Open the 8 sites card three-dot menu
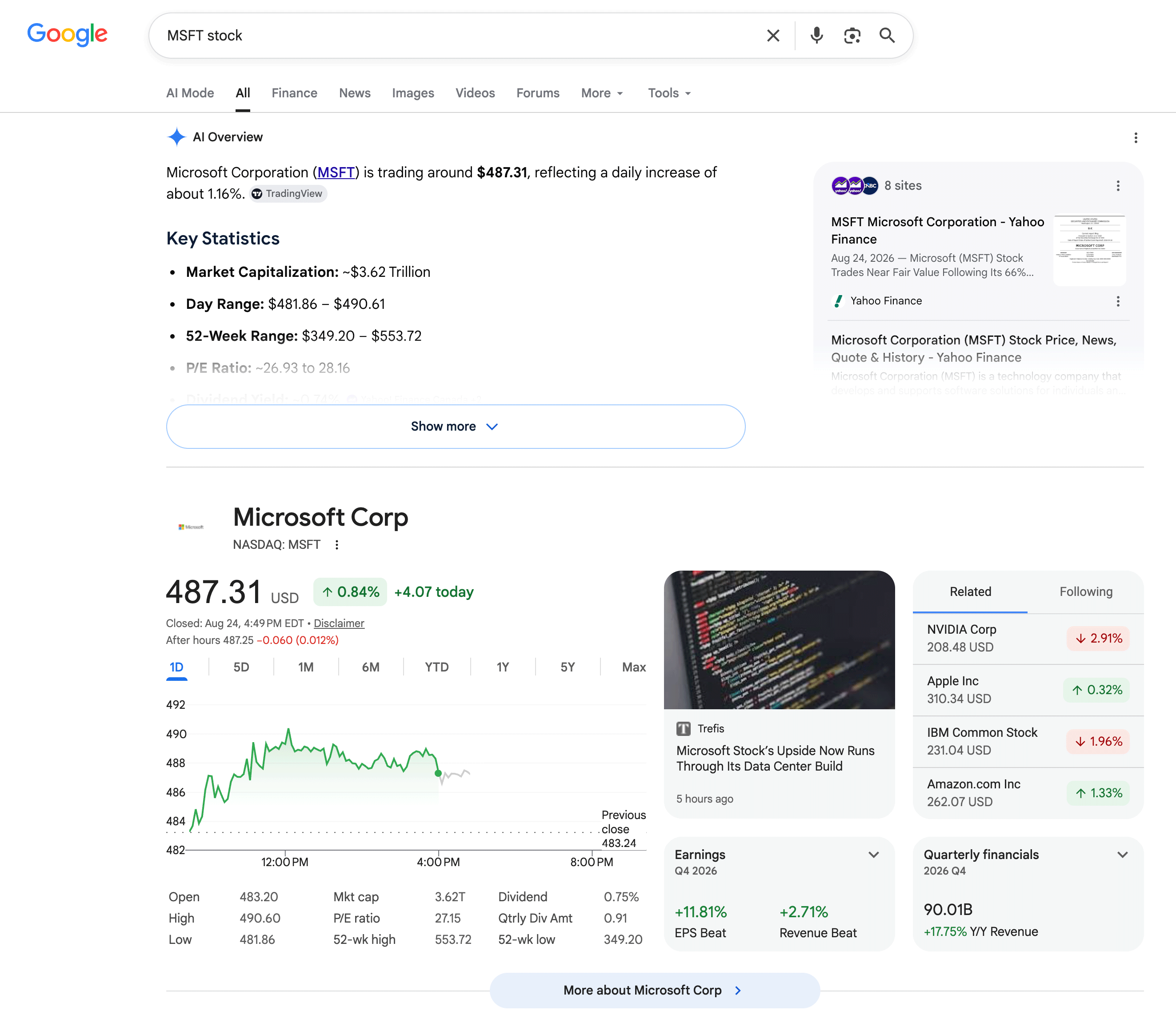The height and width of the screenshot is (1023, 1176). pos(1118,185)
